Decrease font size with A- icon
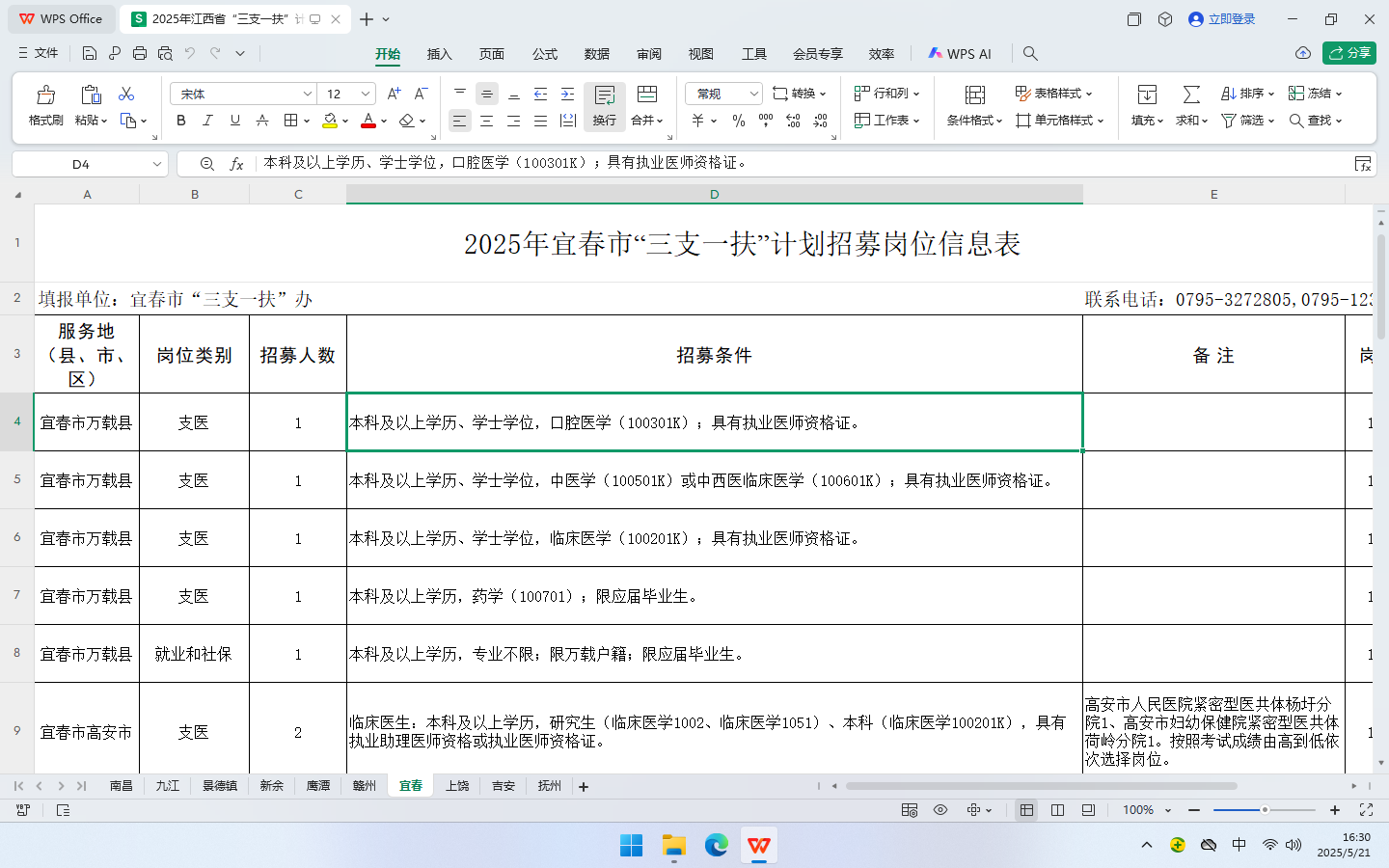 click(x=421, y=94)
